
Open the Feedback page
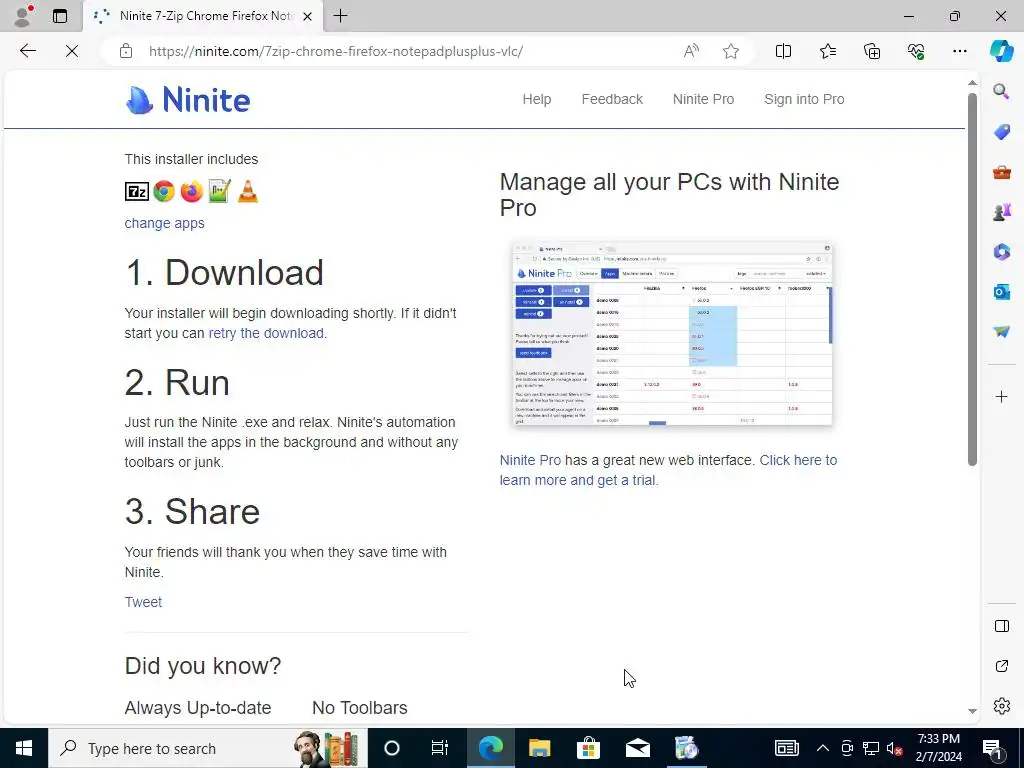(612, 99)
